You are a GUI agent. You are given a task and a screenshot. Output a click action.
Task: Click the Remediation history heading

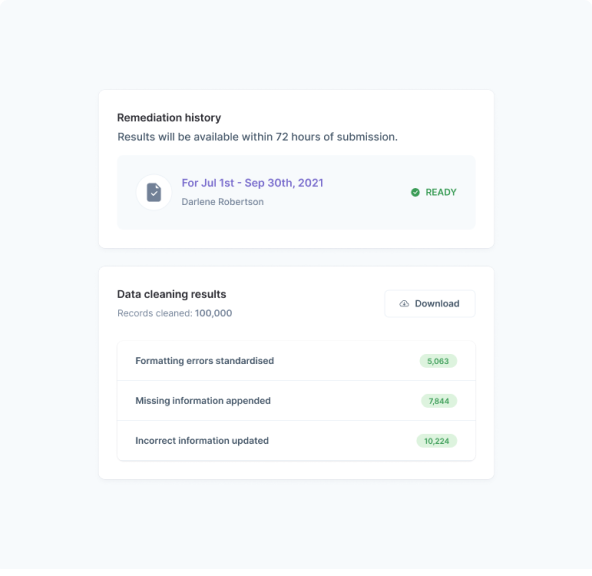pos(169,118)
